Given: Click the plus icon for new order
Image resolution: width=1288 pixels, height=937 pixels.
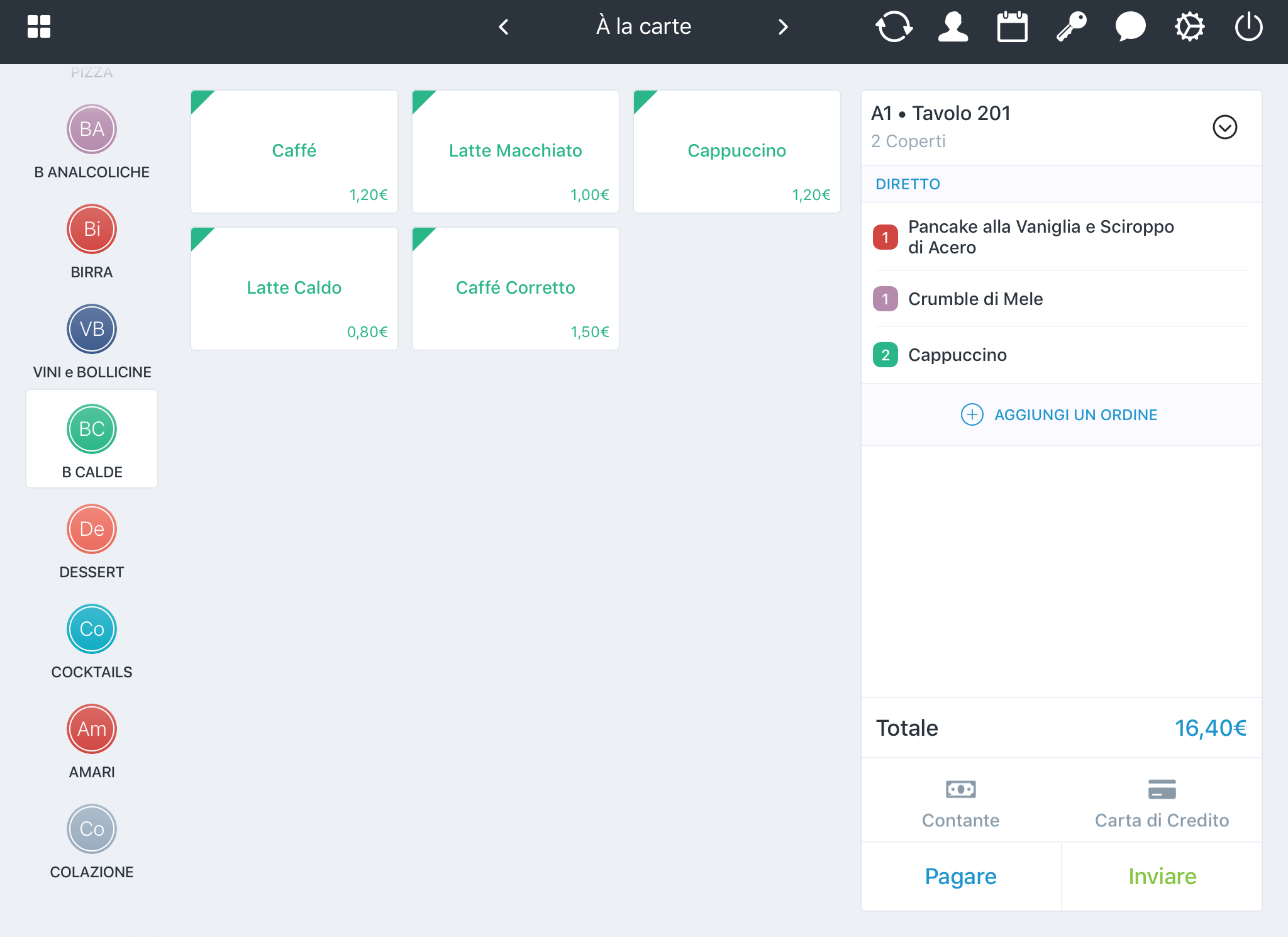Looking at the screenshot, I should [x=972, y=414].
